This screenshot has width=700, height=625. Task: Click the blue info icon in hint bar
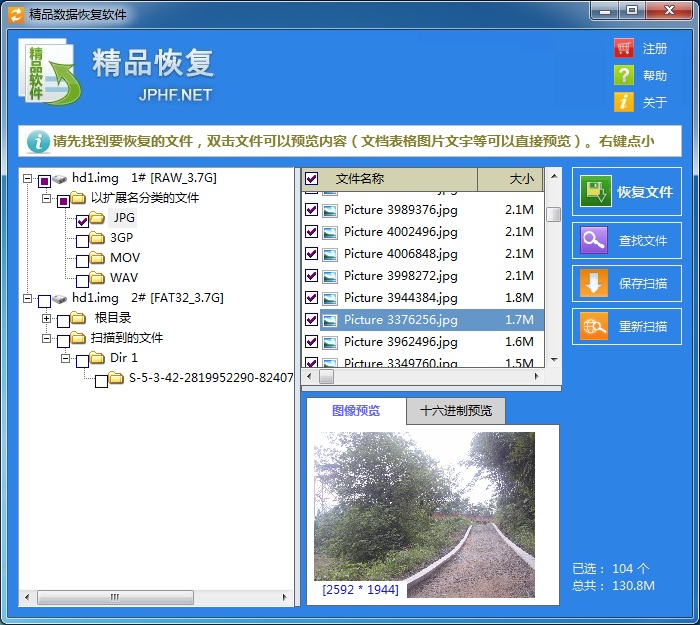point(38,142)
